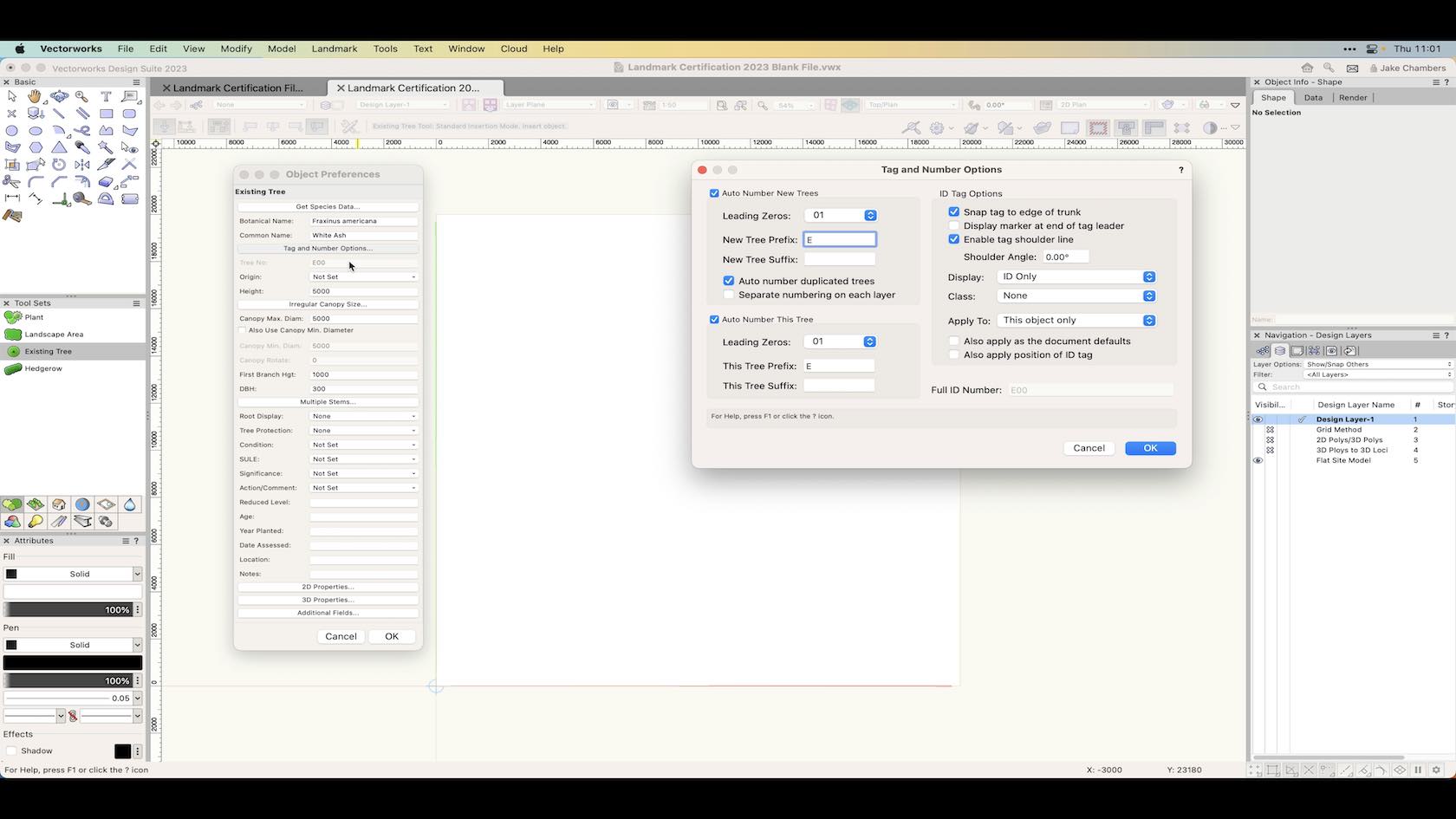Switch to the Data tab in Object Info
This screenshot has width=1456, height=819.
click(x=1313, y=98)
